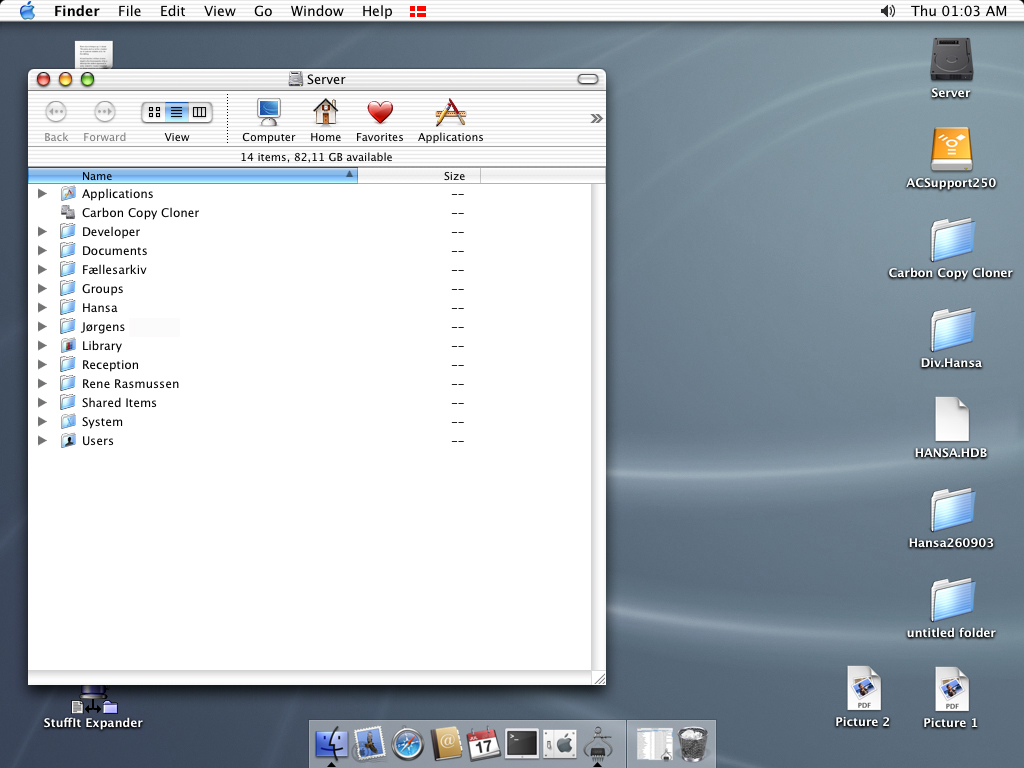Open iCal from the Dock
The height and width of the screenshot is (768, 1024).
pyautogui.click(x=483, y=744)
